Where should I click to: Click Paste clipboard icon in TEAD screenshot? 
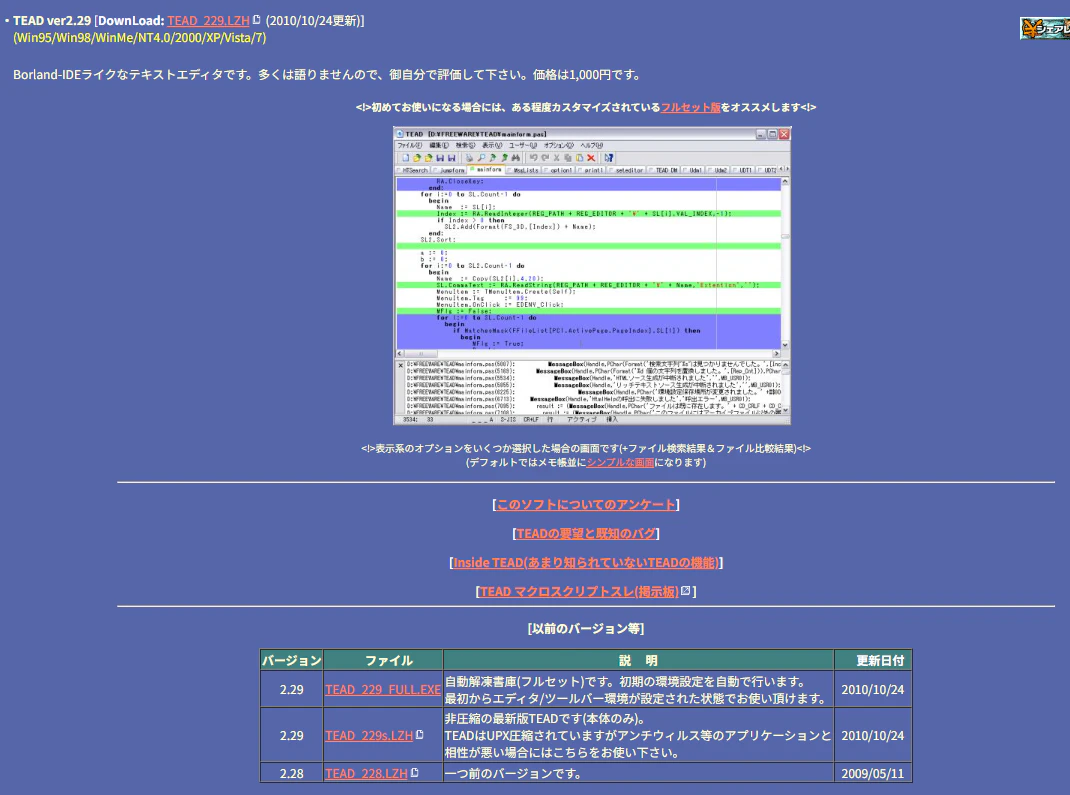coord(579,158)
